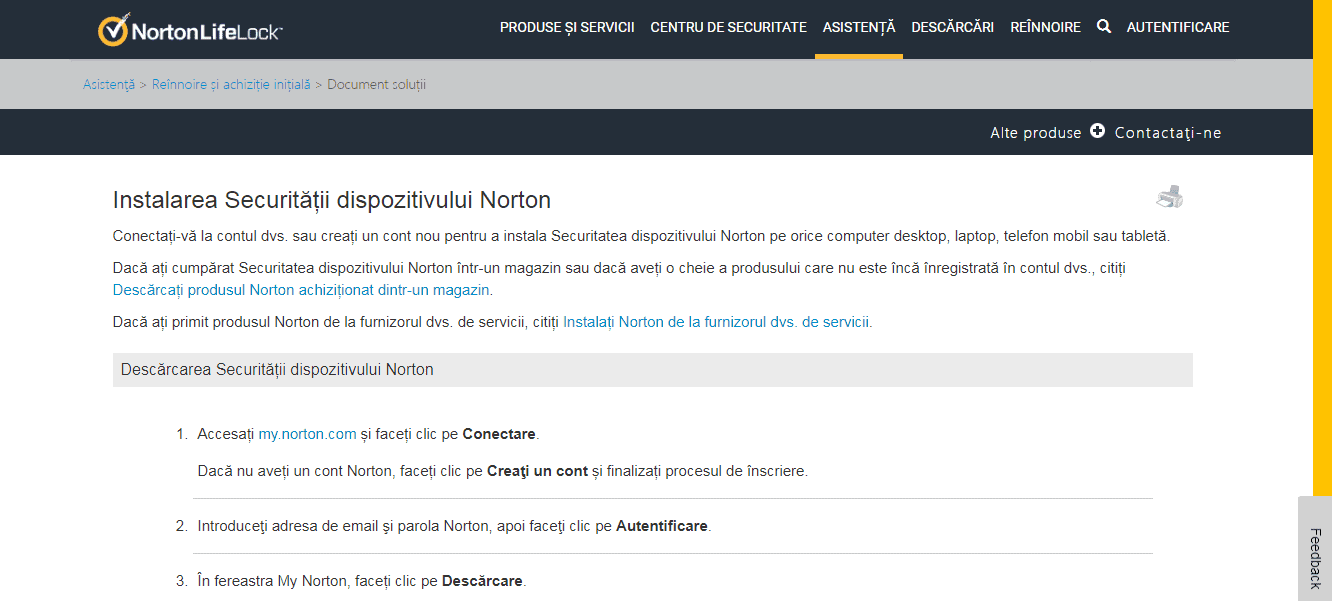Image resolution: width=1332 pixels, height=601 pixels.
Task: Open the CENTRU DE SECURITATE menu
Action: pyautogui.click(x=728, y=28)
